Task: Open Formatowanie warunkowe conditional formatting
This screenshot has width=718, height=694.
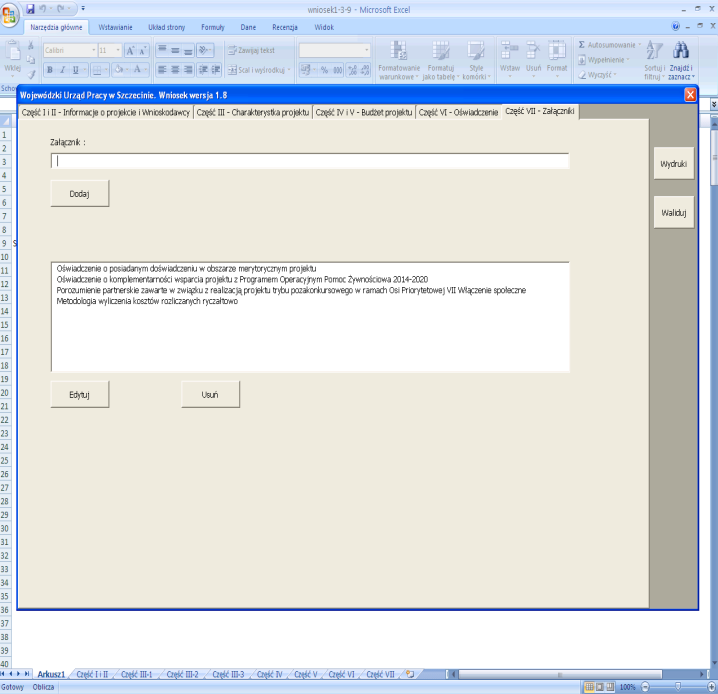Action: pyautogui.click(x=399, y=60)
